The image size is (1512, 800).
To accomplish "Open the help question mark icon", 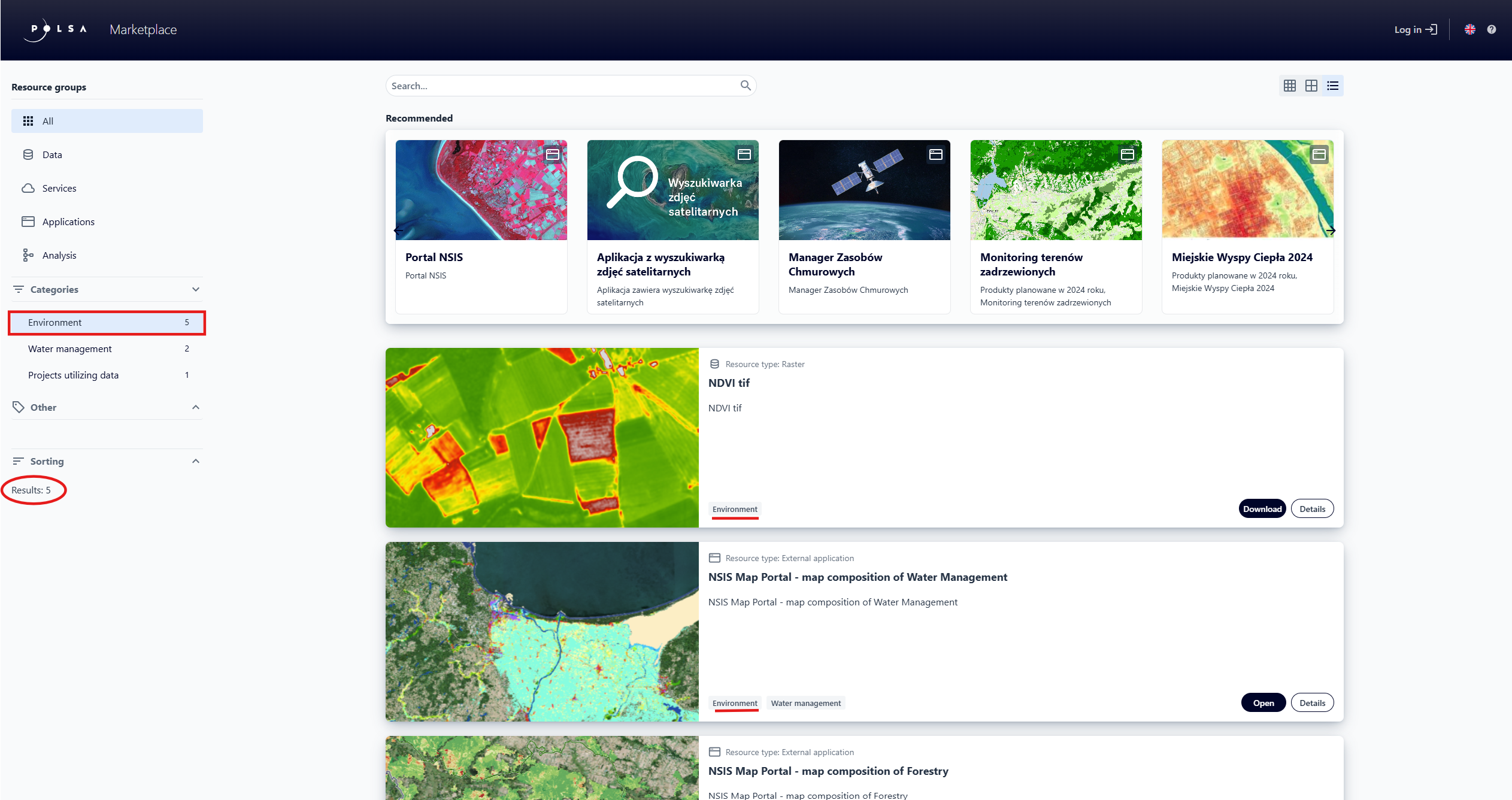I will (x=1492, y=29).
